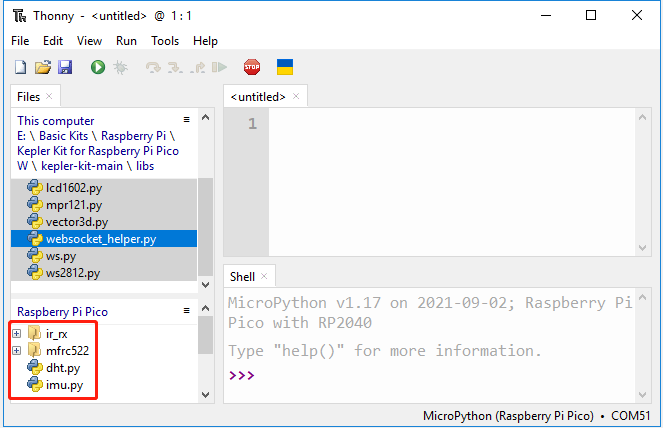Click the Pico files scrollbar thumb

click(205, 335)
